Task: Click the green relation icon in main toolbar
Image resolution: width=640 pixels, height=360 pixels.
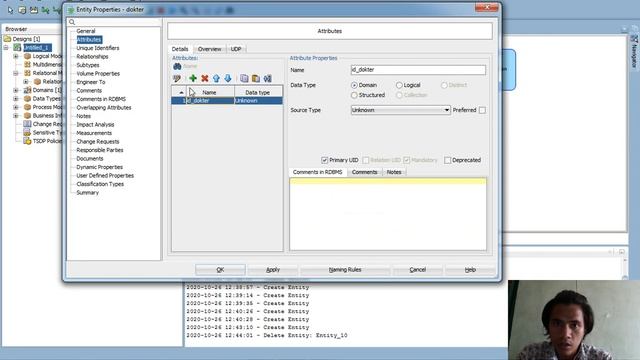Action: tap(45, 10)
